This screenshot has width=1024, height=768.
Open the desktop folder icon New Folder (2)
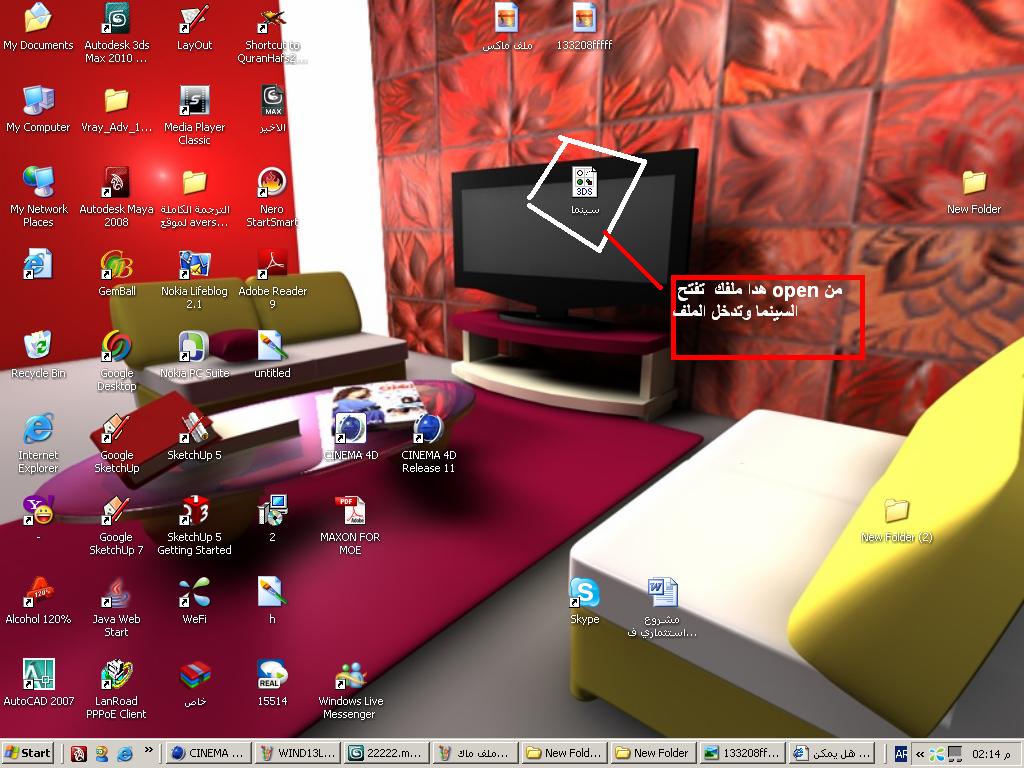(x=897, y=519)
